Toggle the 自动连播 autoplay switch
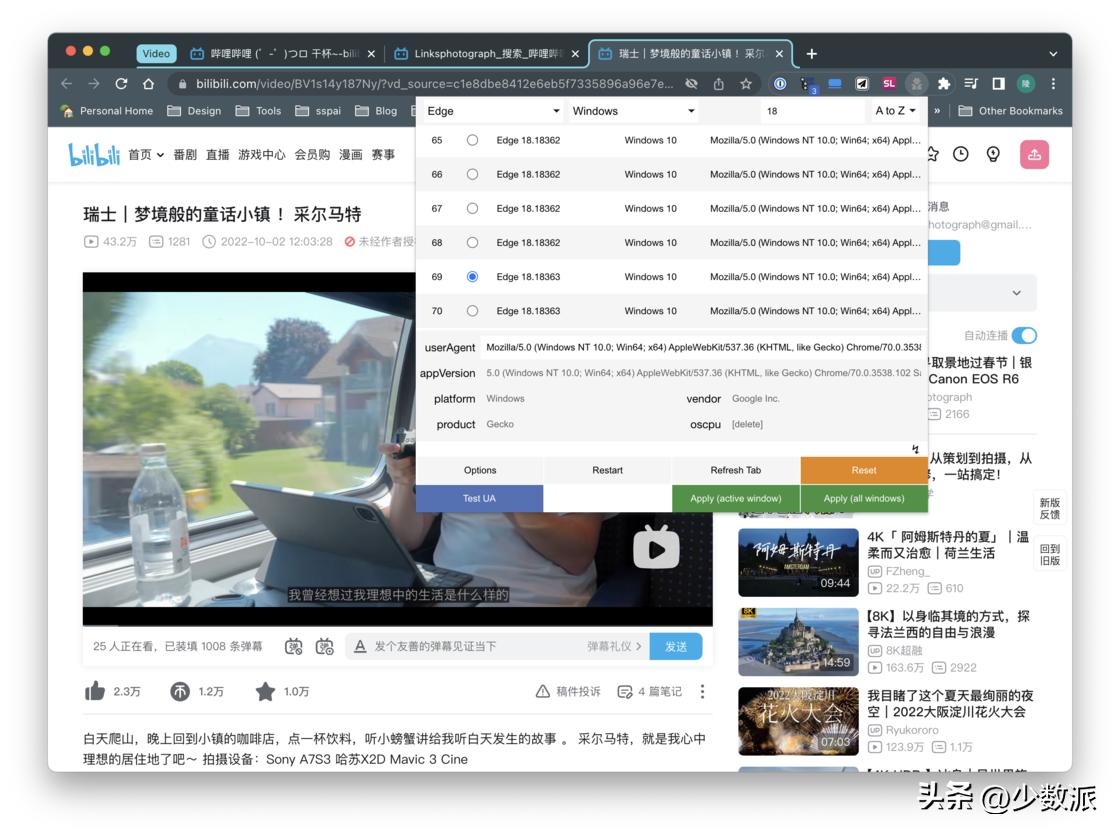 click(x=1023, y=335)
